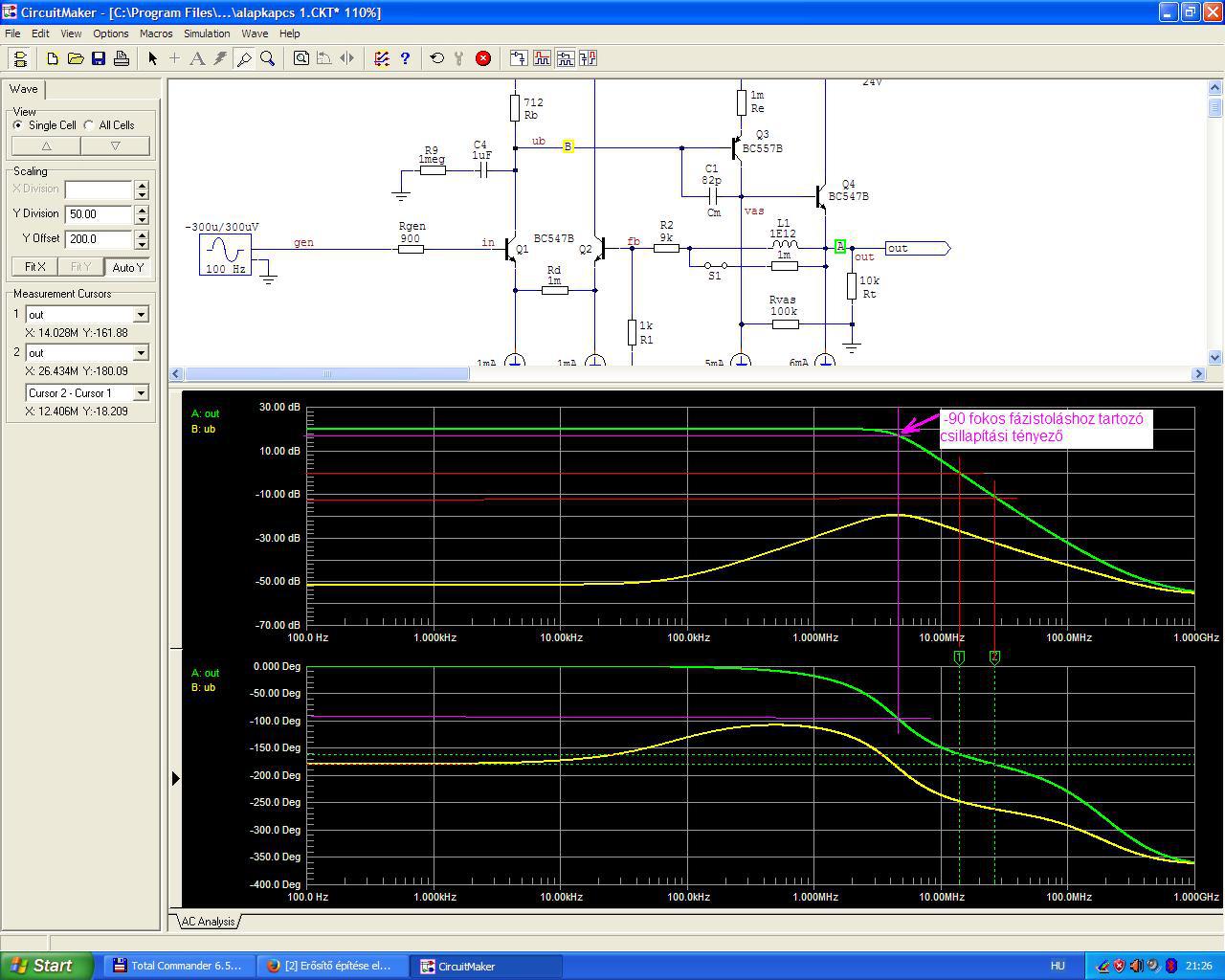This screenshot has width=1225, height=980.
Task: Click the Y Division input field
Action: (x=99, y=214)
